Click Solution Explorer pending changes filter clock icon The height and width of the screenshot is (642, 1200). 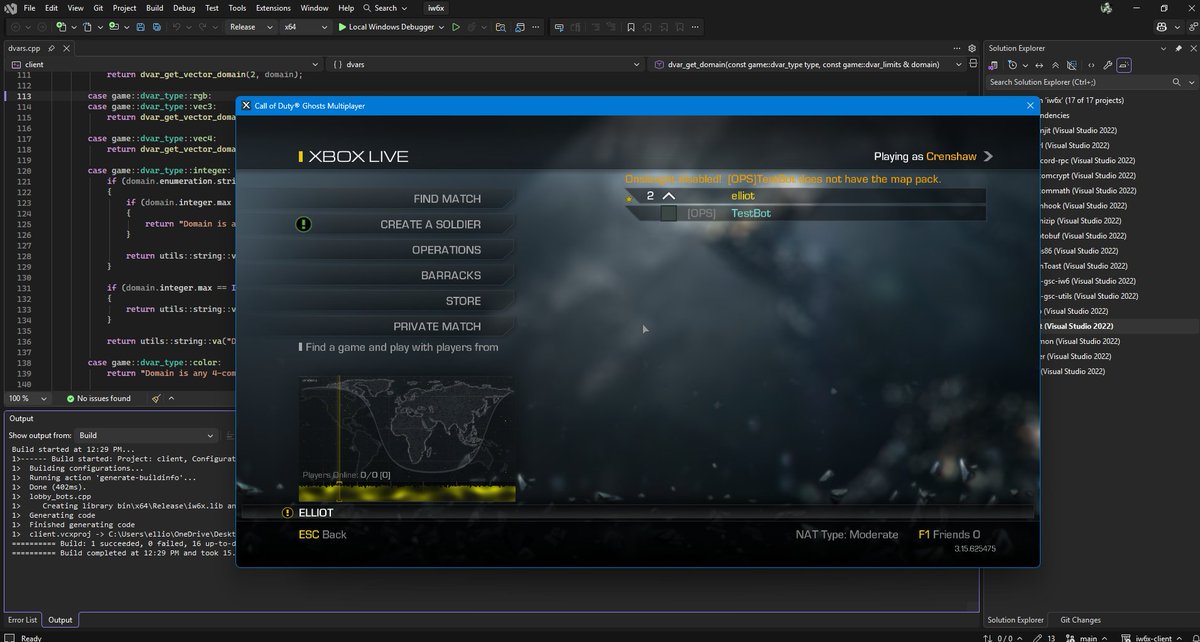(x=1013, y=65)
